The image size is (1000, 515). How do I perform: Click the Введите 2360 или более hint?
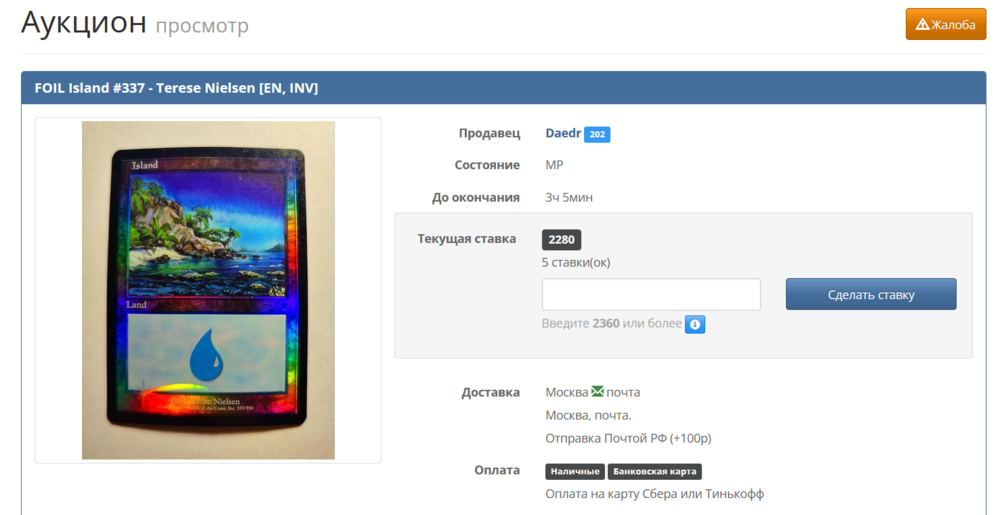(612, 323)
